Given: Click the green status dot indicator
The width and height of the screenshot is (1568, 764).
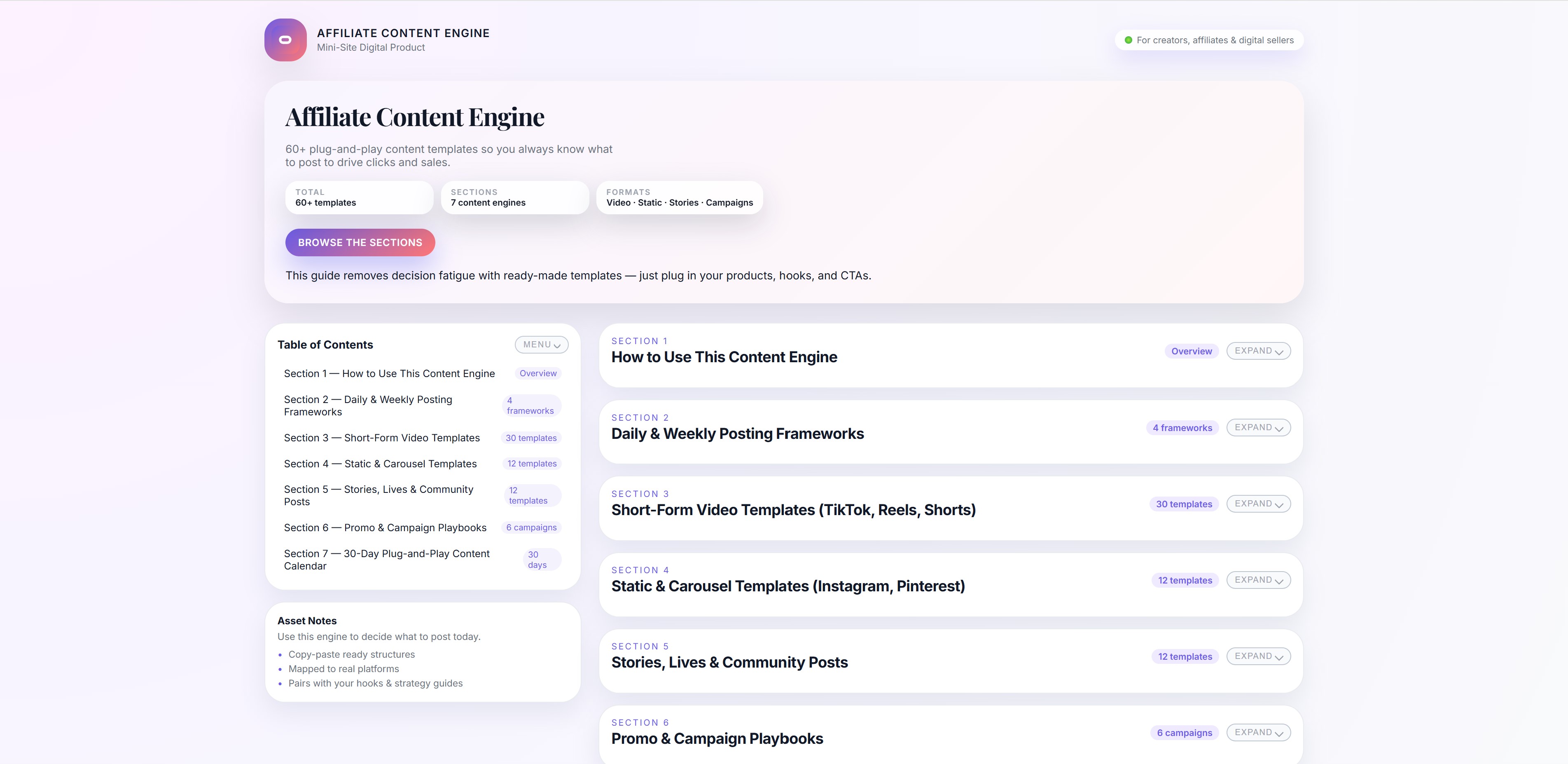Looking at the screenshot, I should 1130,40.
